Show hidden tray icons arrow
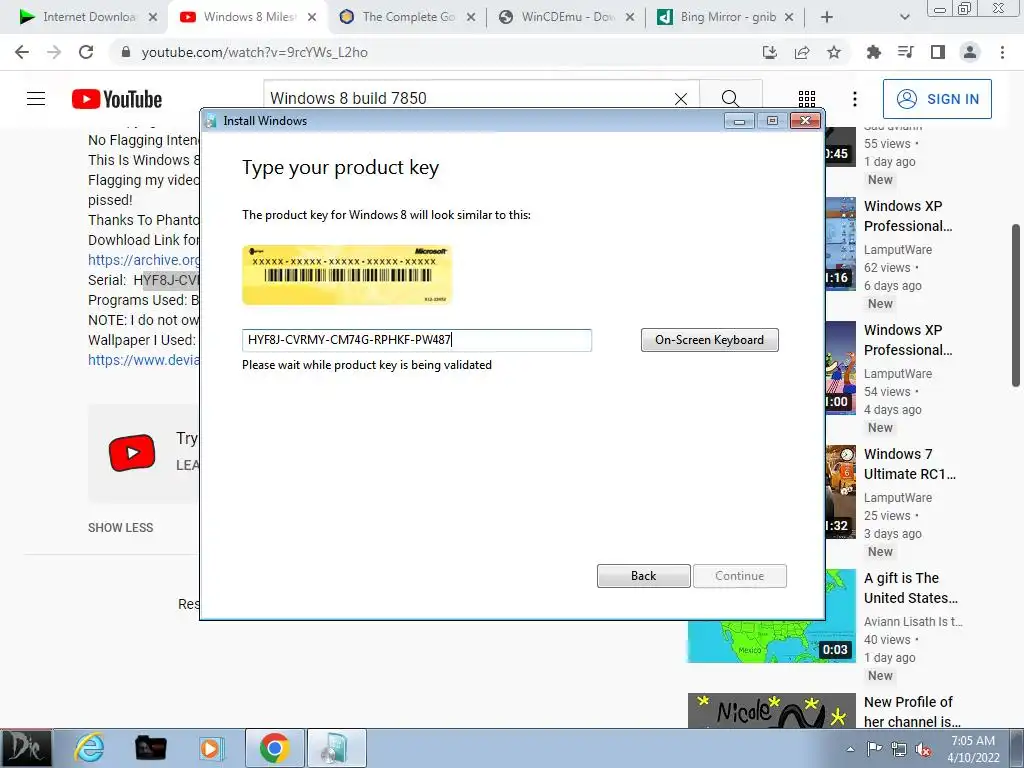The height and width of the screenshot is (768, 1024). pos(850,749)
